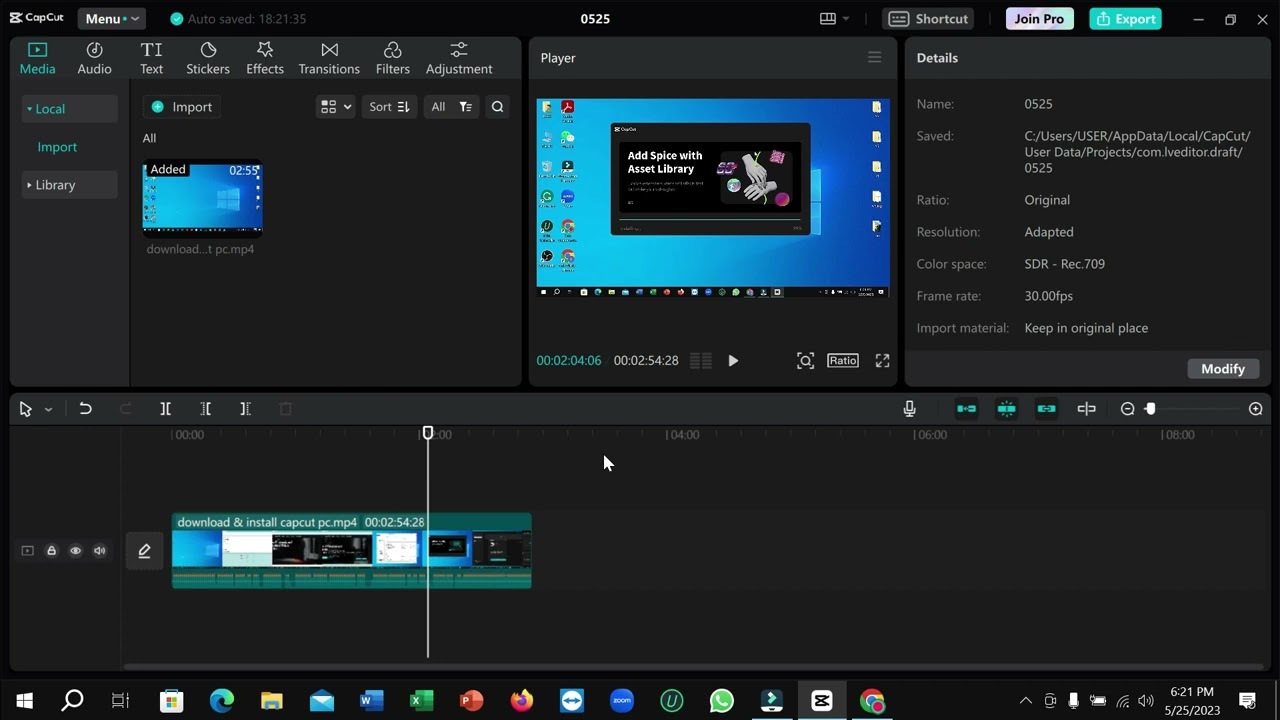
Task: Click the current timecode 00:02:04:06
Action: click(x=569, y=361)
